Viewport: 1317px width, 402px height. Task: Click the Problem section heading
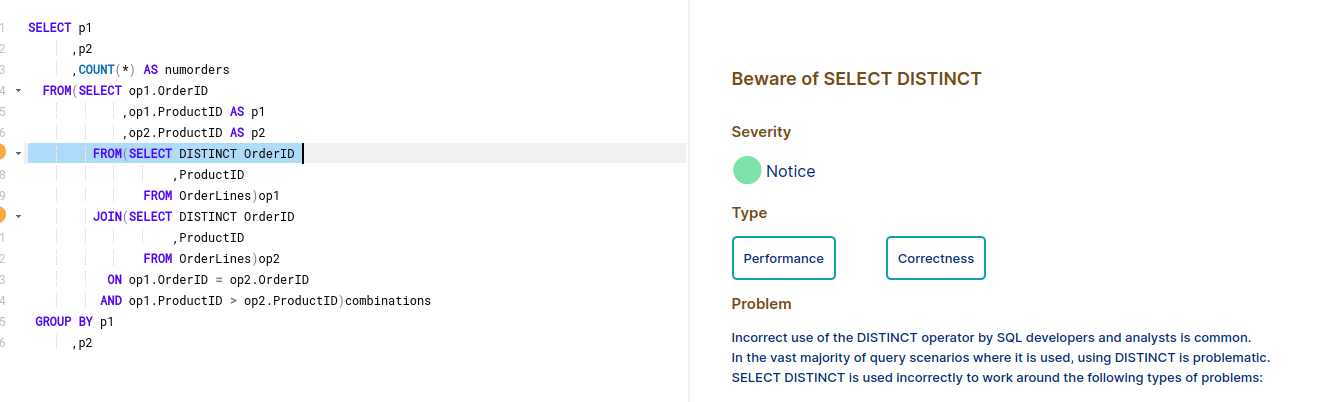click(x=761, y=304)
